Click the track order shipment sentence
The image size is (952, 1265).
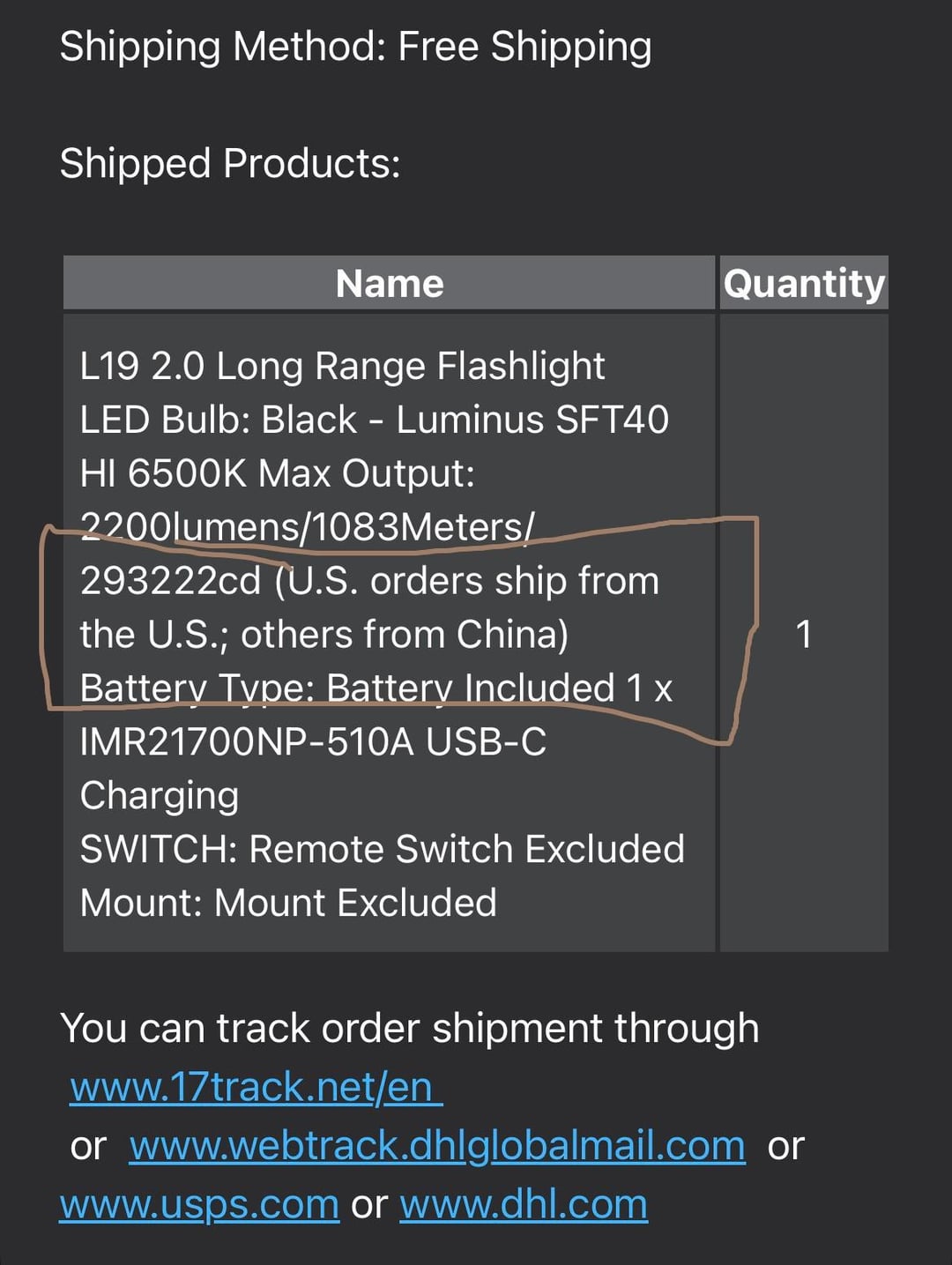pyautogui.click(x=409, y=1029)
